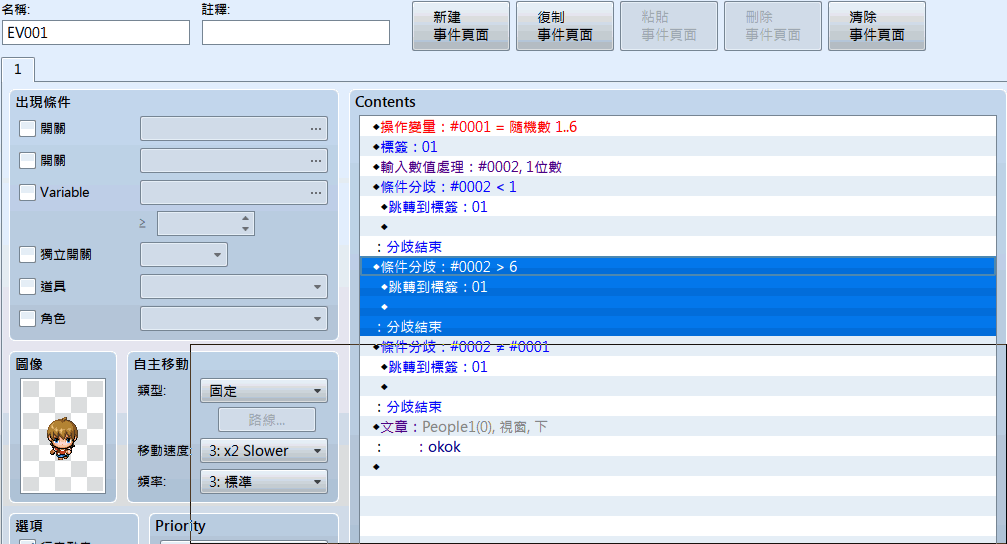The width and height of the screenshot is (1007, 544).
Task: Select 跳轉到標簽:01 under #0002 < 1
Action: [678, 207]
